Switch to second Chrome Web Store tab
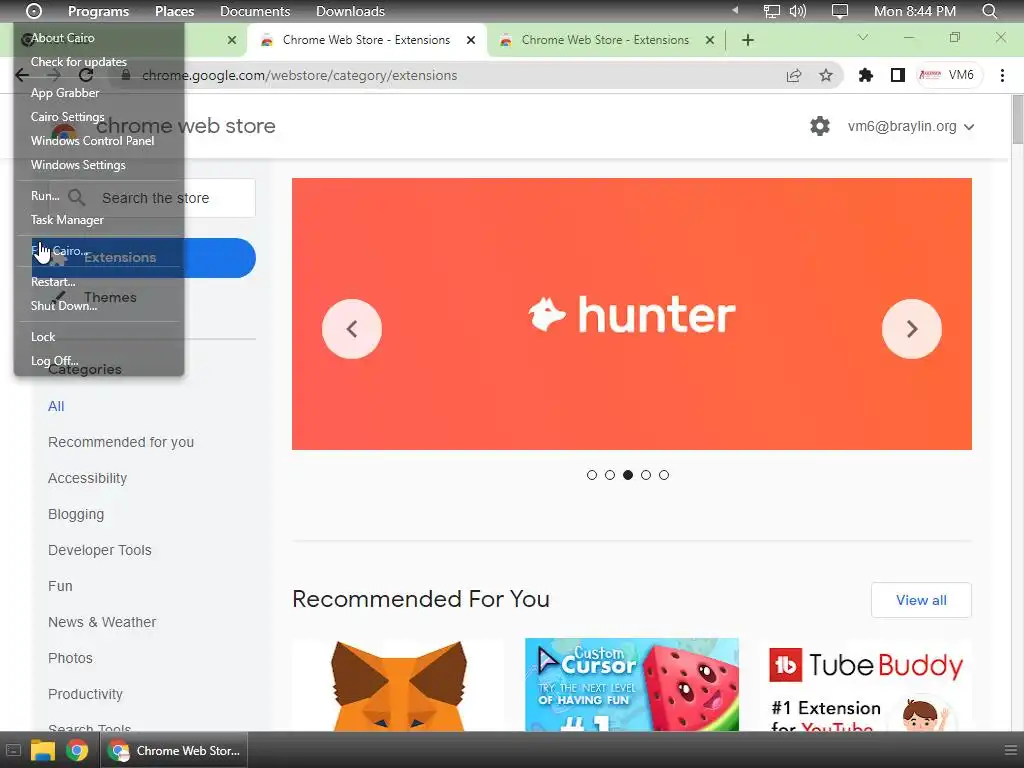Screen dimensions: 1024x768 click(x=366, y=40)
